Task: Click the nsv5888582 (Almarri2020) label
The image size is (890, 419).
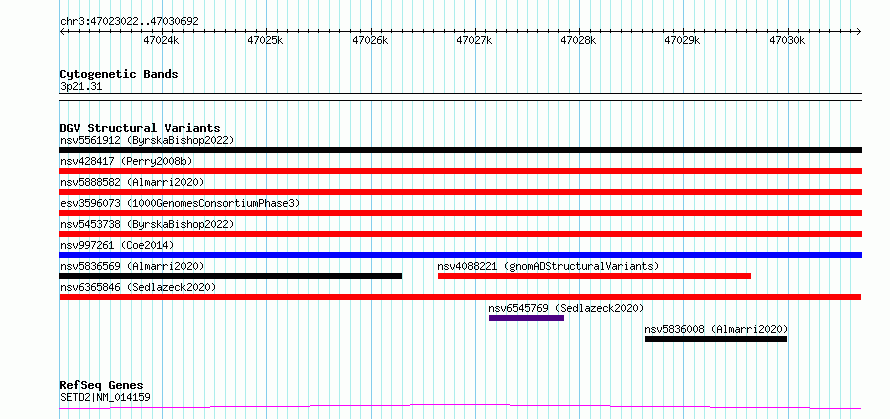Action: [132, 182]
